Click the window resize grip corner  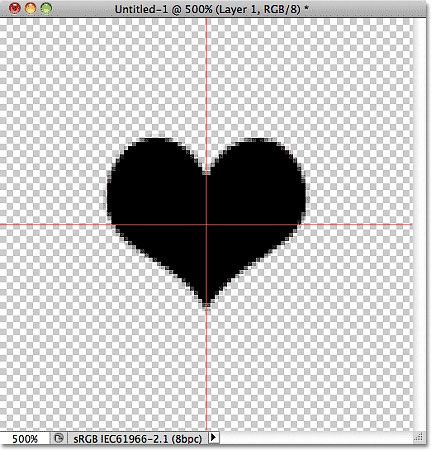[419, 437]
